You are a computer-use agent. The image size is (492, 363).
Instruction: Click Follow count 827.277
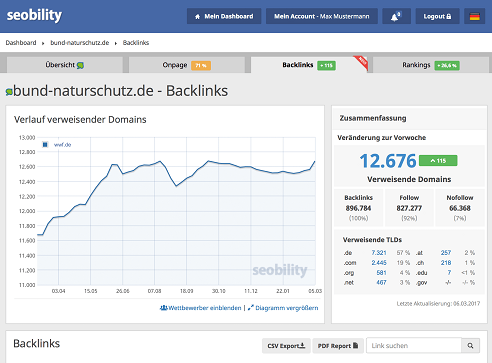tap(409, 208)
